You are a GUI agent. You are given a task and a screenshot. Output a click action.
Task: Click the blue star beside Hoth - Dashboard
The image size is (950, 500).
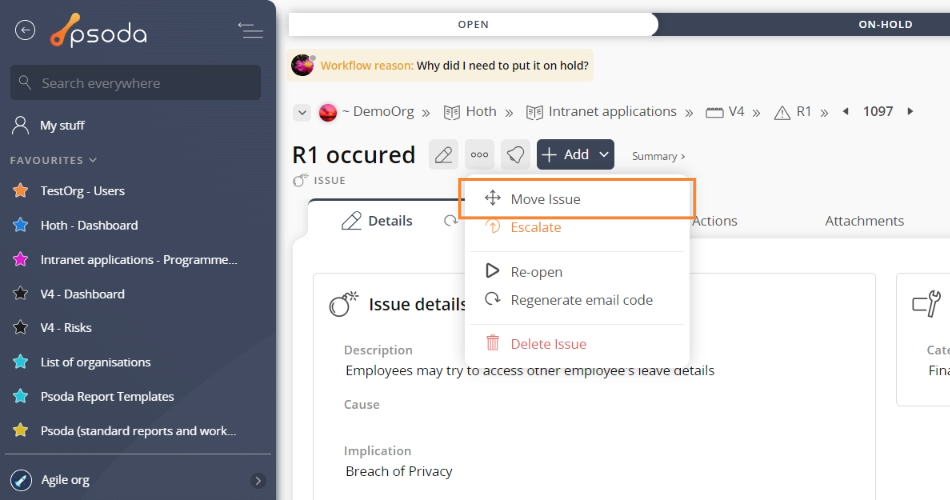21,225
